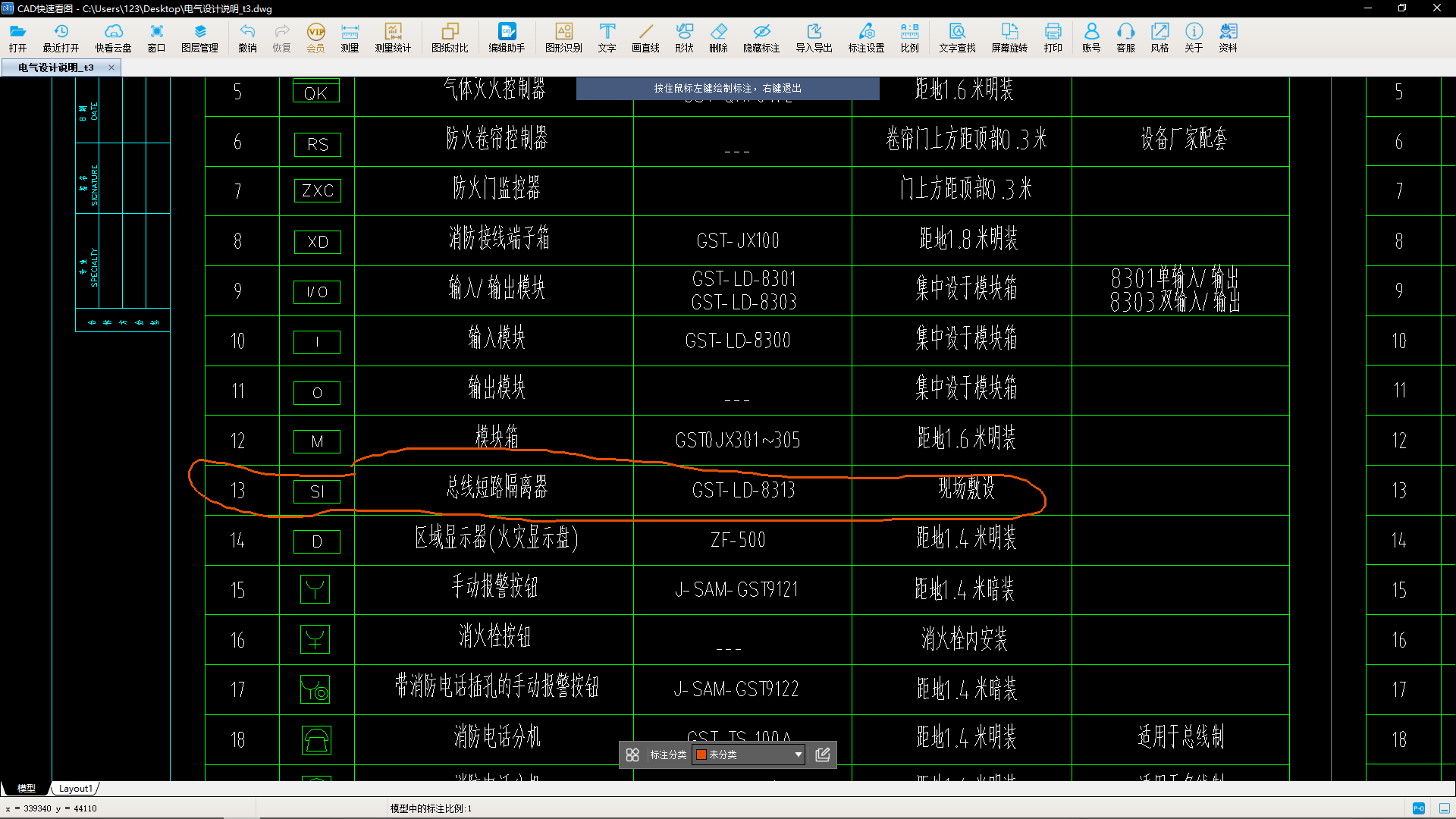Open the 关于 about info
Screen dimensions: 1456x819
1194,37
